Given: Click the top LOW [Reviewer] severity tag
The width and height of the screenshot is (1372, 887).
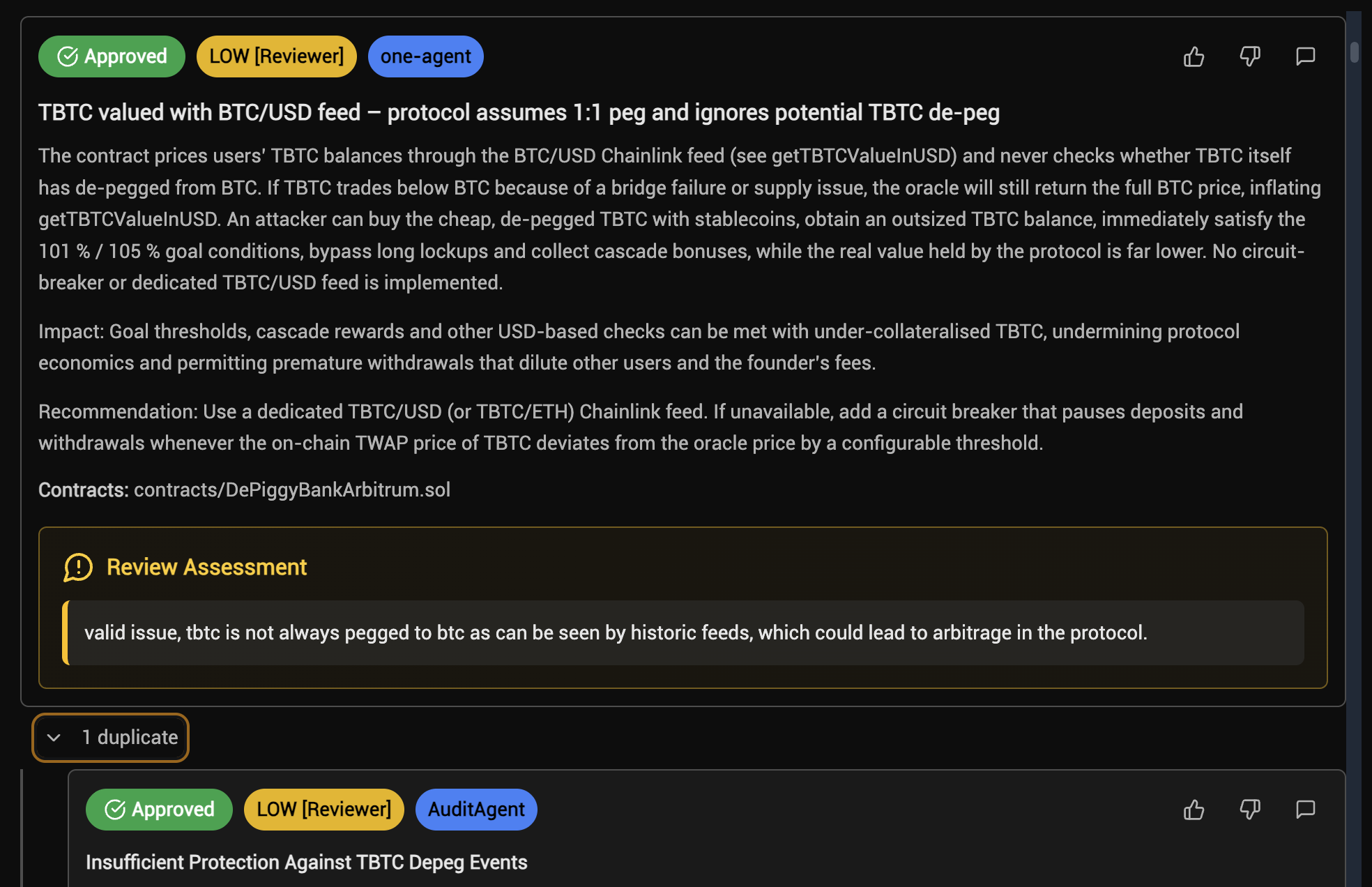Looking at the screenshot, I should (x=276, y=56).
